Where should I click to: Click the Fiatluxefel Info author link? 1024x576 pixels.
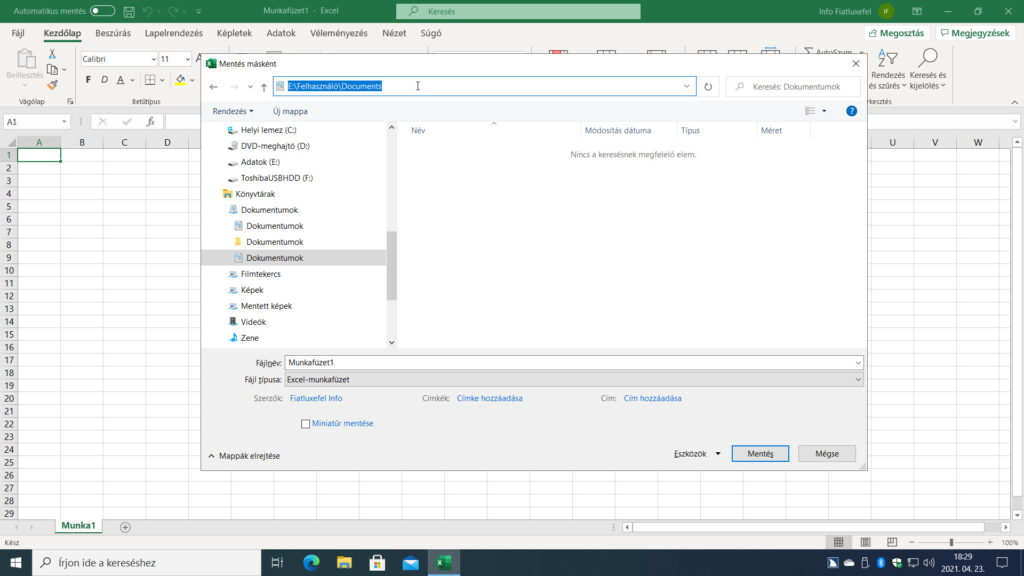(316, 398)
